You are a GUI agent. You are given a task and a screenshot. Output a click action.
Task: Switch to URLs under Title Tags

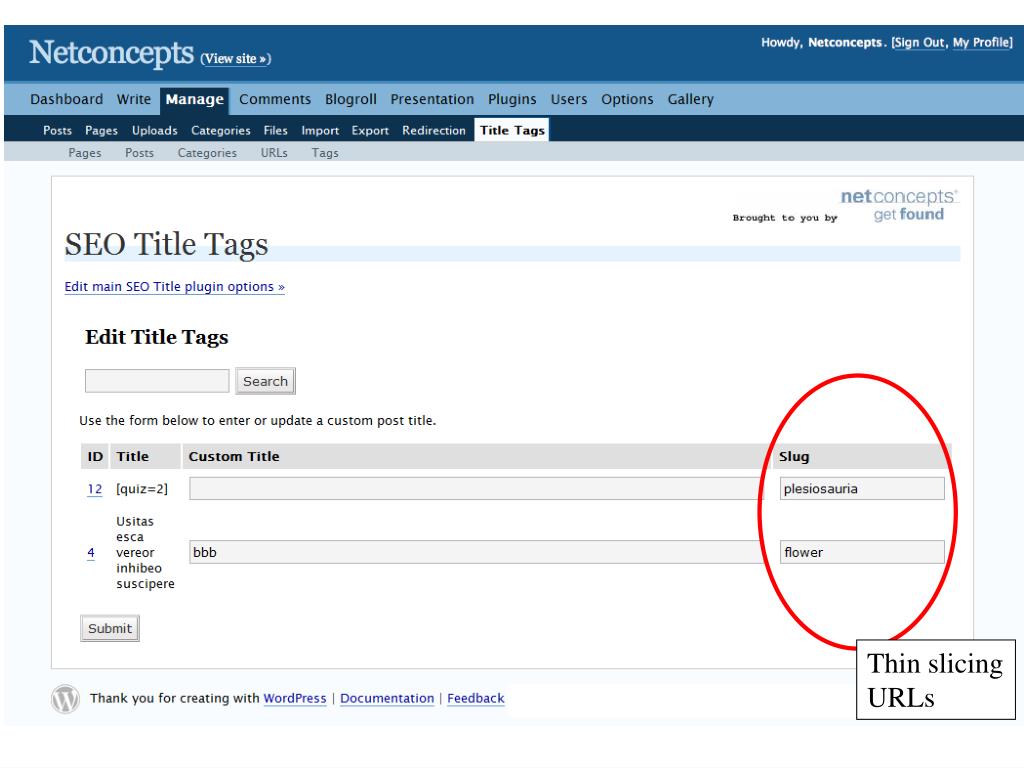(274, 153)
